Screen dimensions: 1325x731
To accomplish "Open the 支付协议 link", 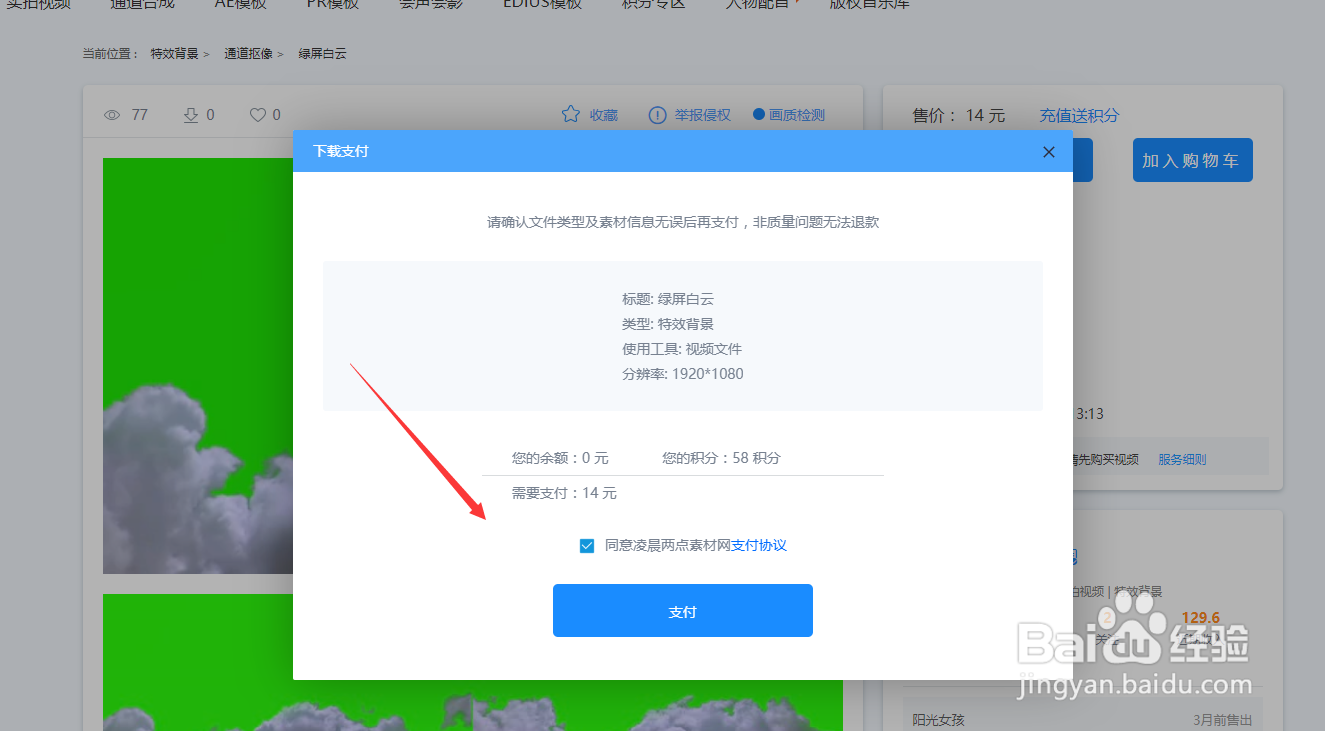I will click(x=759, y=546).
